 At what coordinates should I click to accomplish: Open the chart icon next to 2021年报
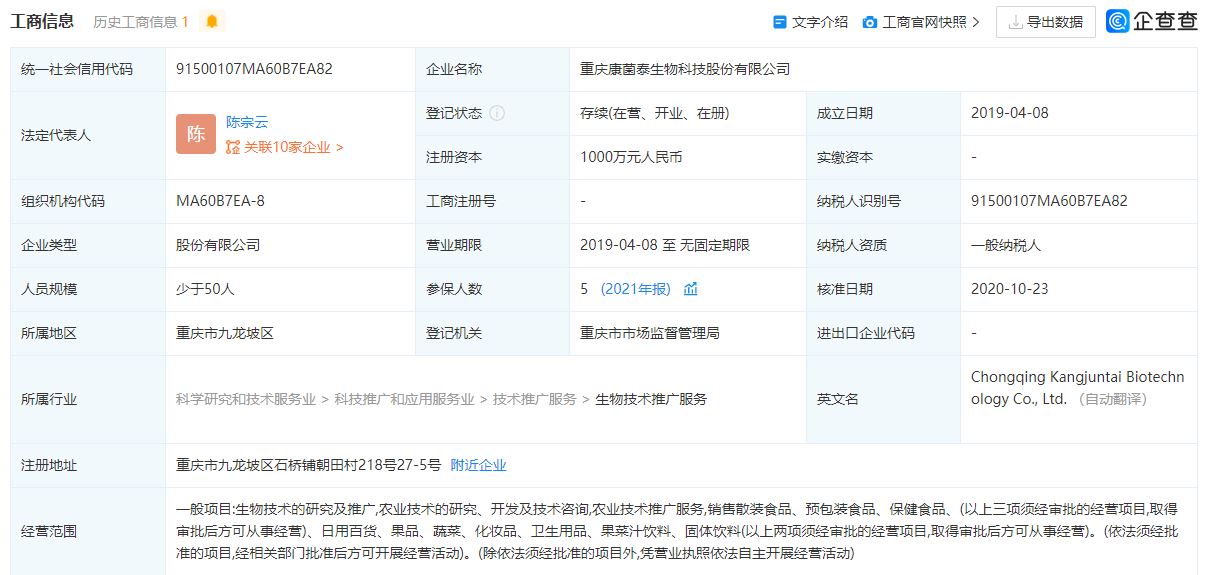[x=691, y=289]
